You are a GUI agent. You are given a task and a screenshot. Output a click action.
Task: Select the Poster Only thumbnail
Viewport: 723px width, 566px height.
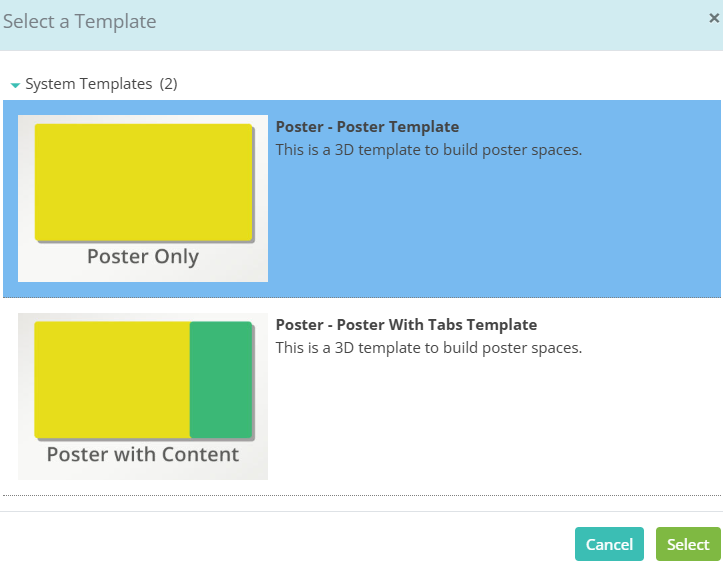143,198
